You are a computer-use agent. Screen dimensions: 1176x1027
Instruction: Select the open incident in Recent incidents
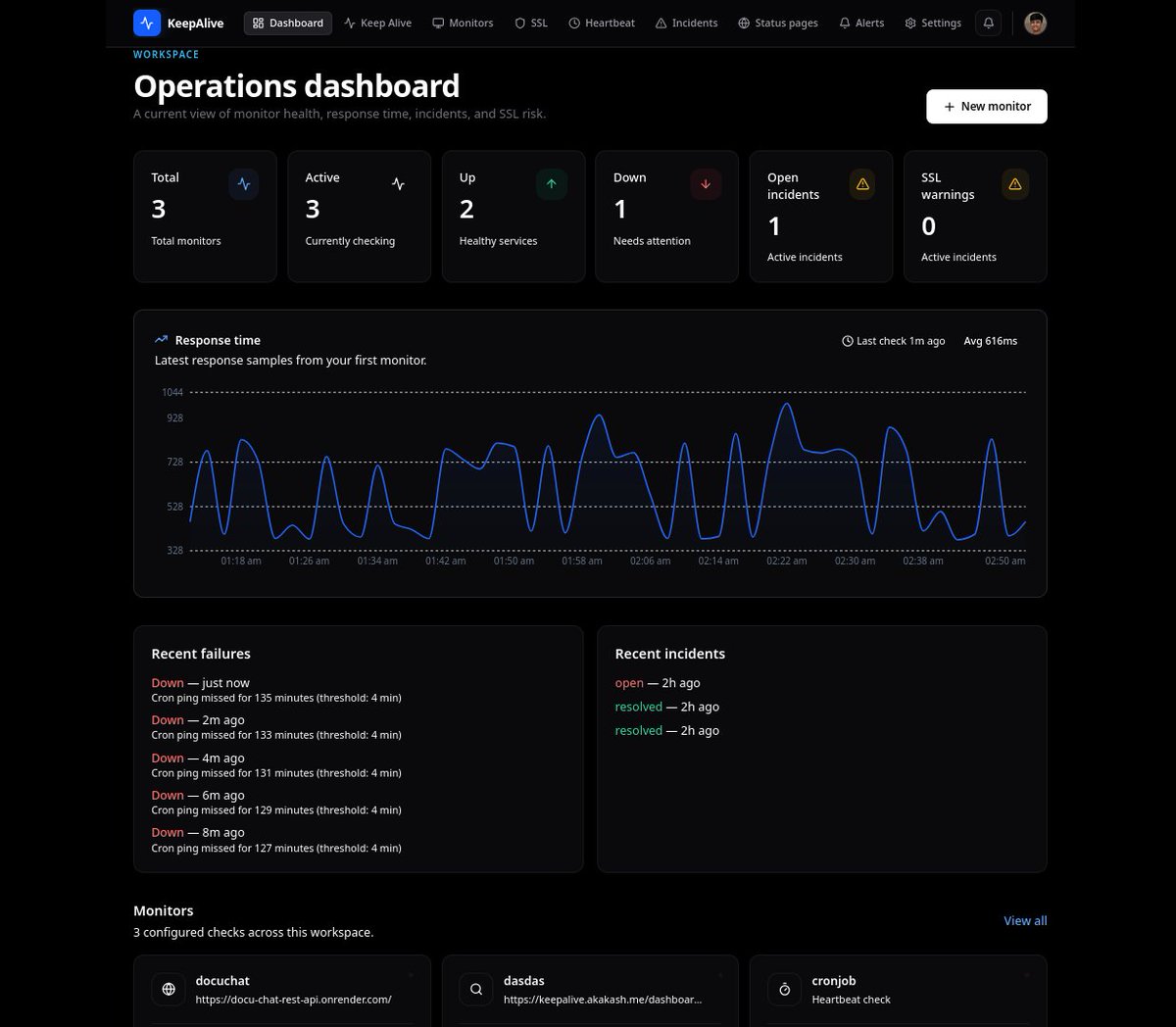[x=658, y=683]
